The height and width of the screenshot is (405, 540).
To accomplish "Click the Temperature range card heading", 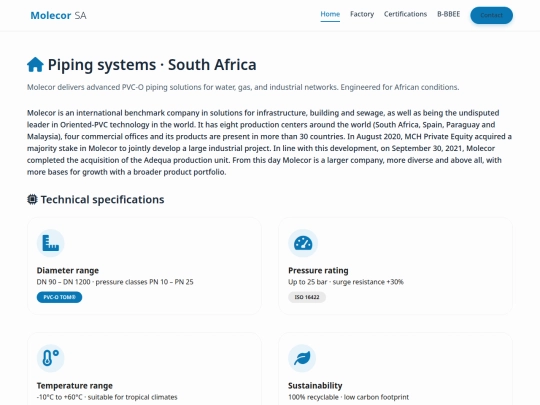I will tap(75, 385).
